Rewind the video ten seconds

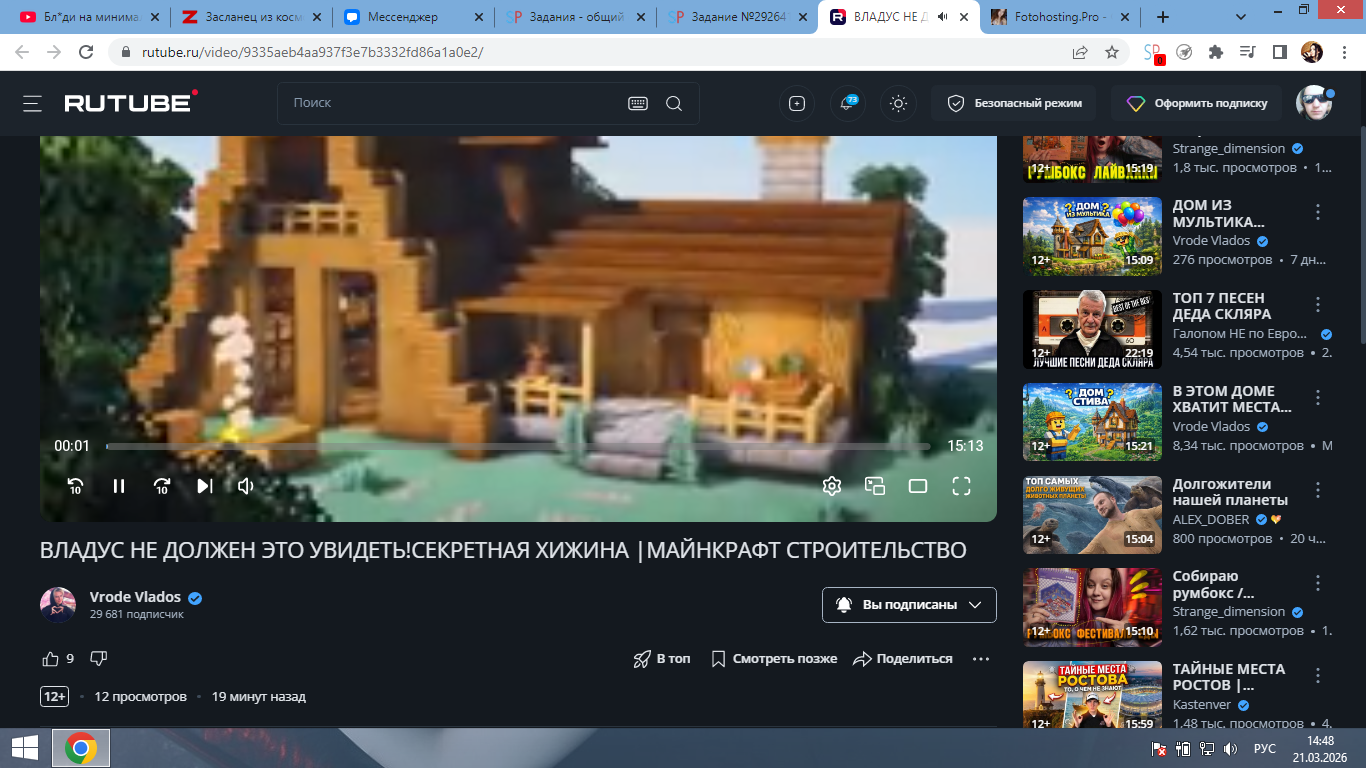pyautogui.click(x=75, y=486)
